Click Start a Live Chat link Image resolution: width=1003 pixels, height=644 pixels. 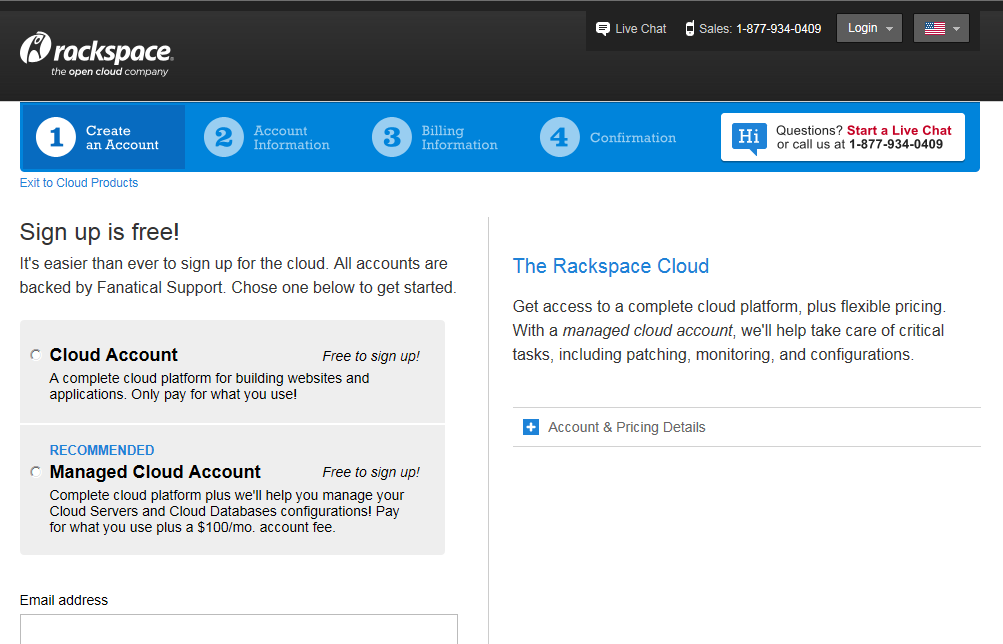(899, 130)
